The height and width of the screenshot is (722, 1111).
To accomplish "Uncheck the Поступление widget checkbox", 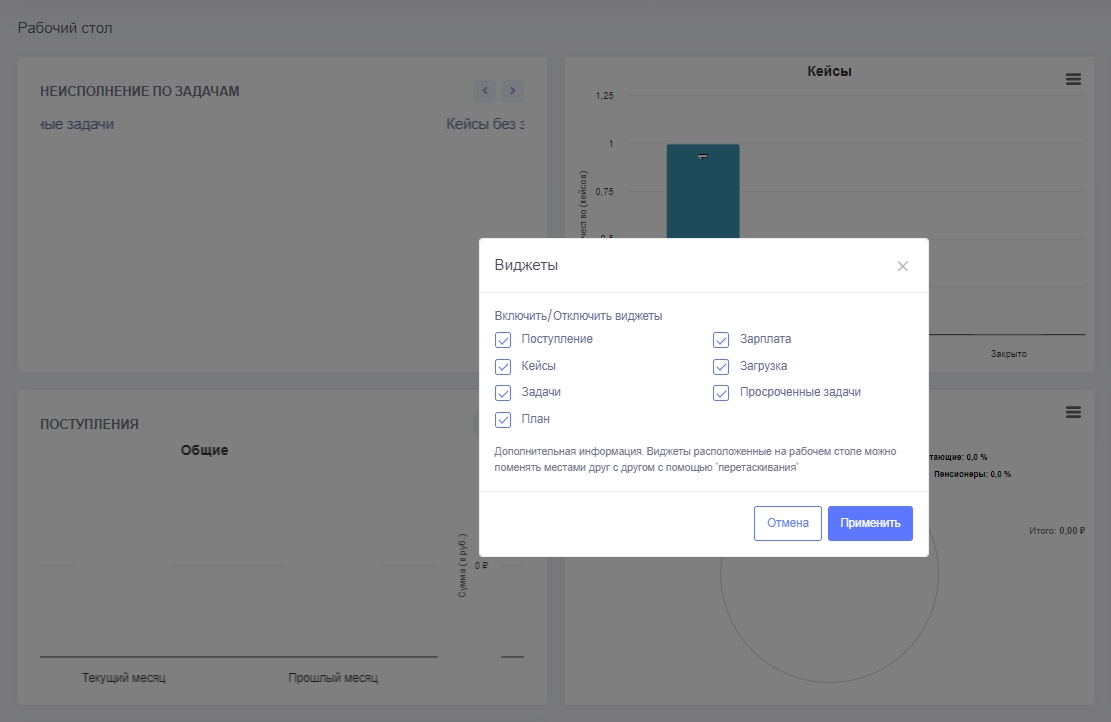I will [503, 340].
